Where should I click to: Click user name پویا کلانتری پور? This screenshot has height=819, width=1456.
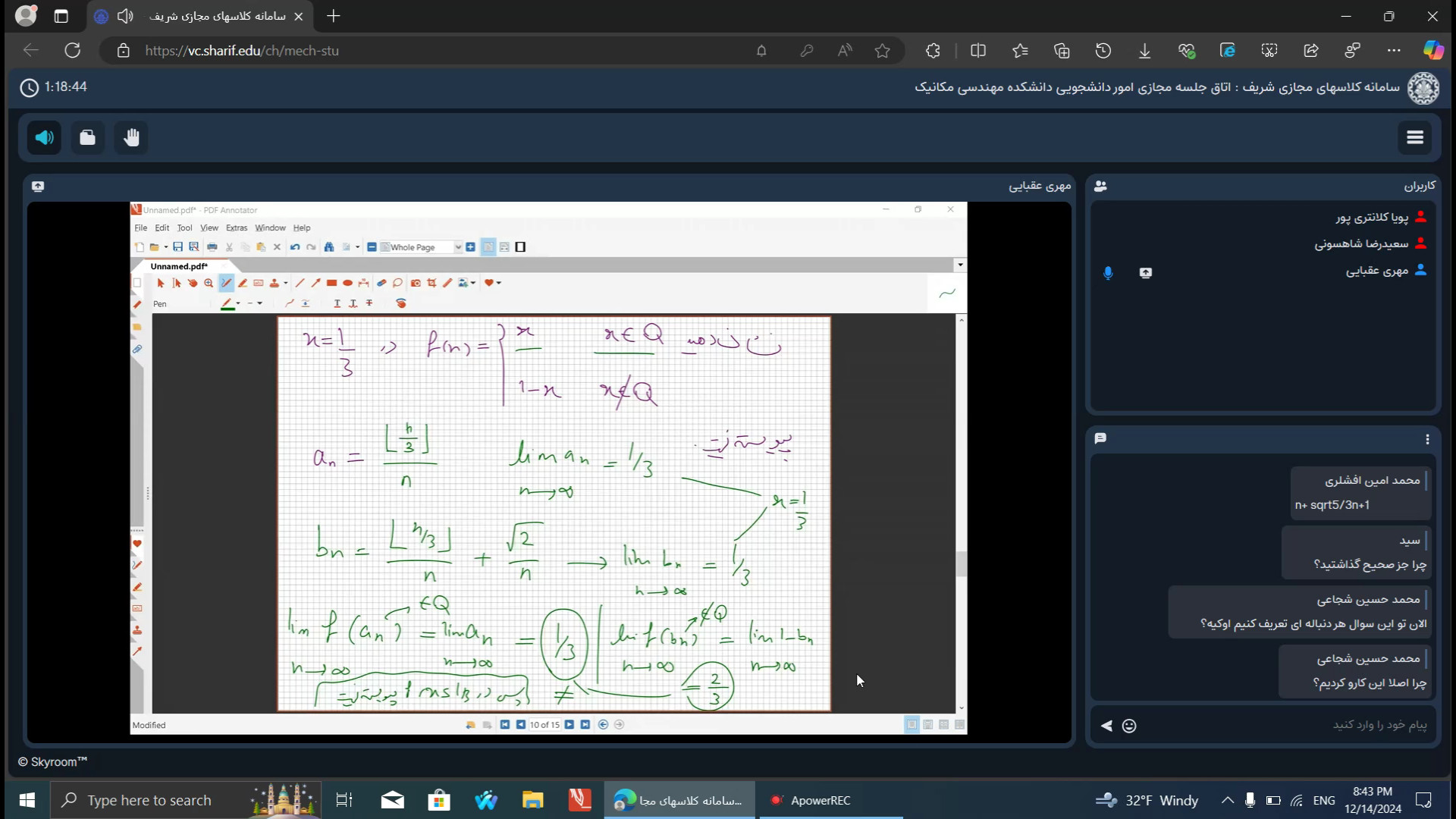point(1371,218)
